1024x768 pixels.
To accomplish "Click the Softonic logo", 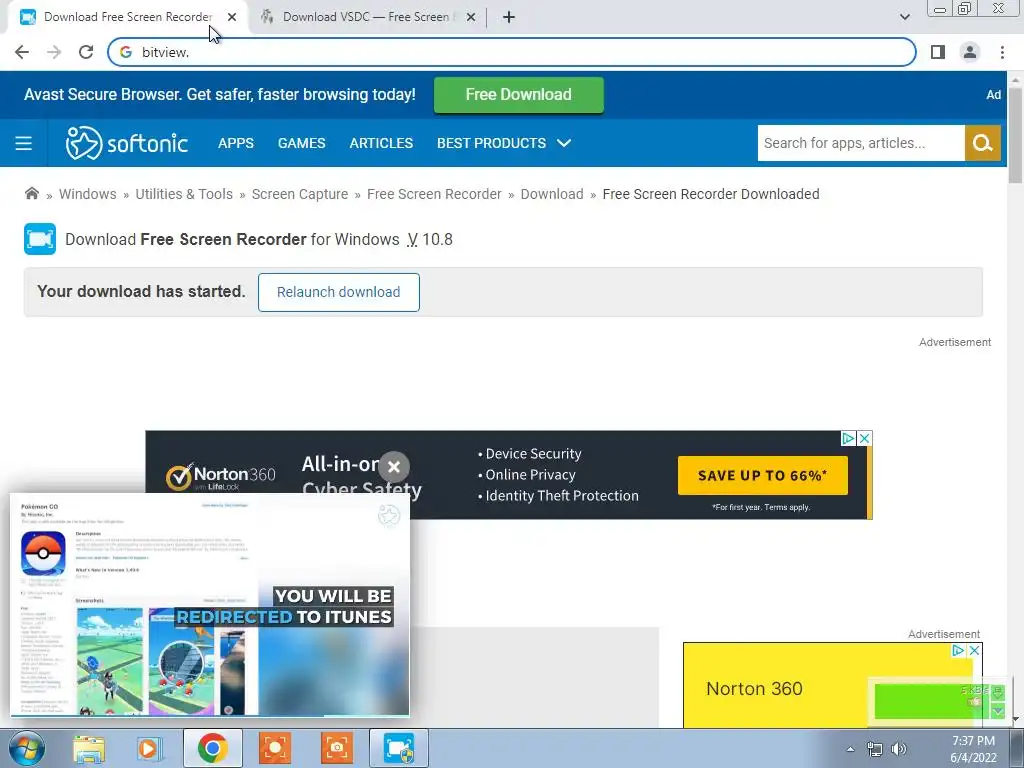I will (x=127, y=143).
